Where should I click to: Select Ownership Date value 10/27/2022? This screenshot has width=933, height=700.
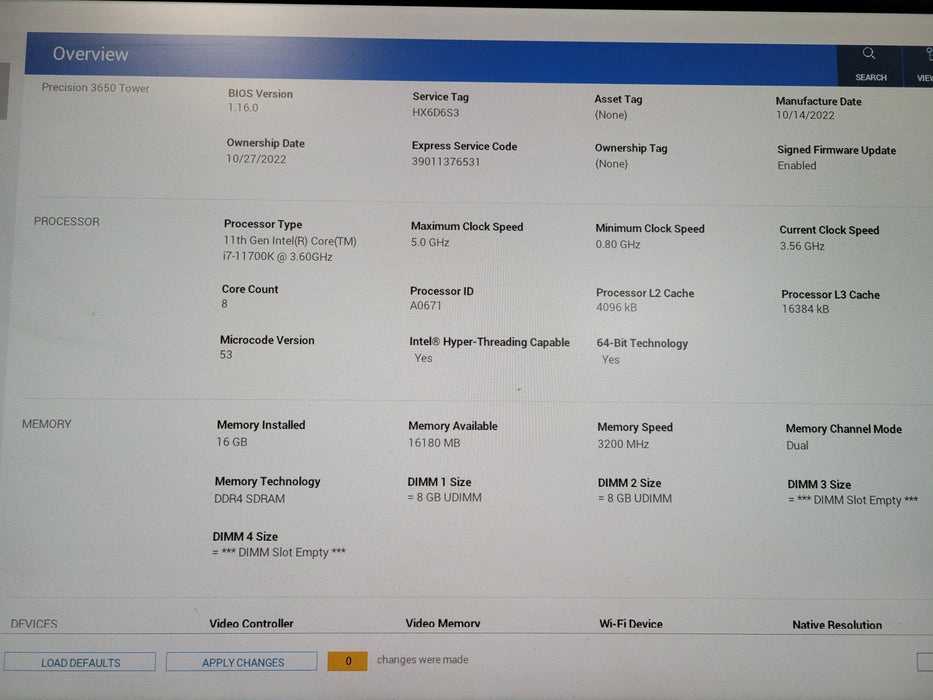tap(256, 159)
